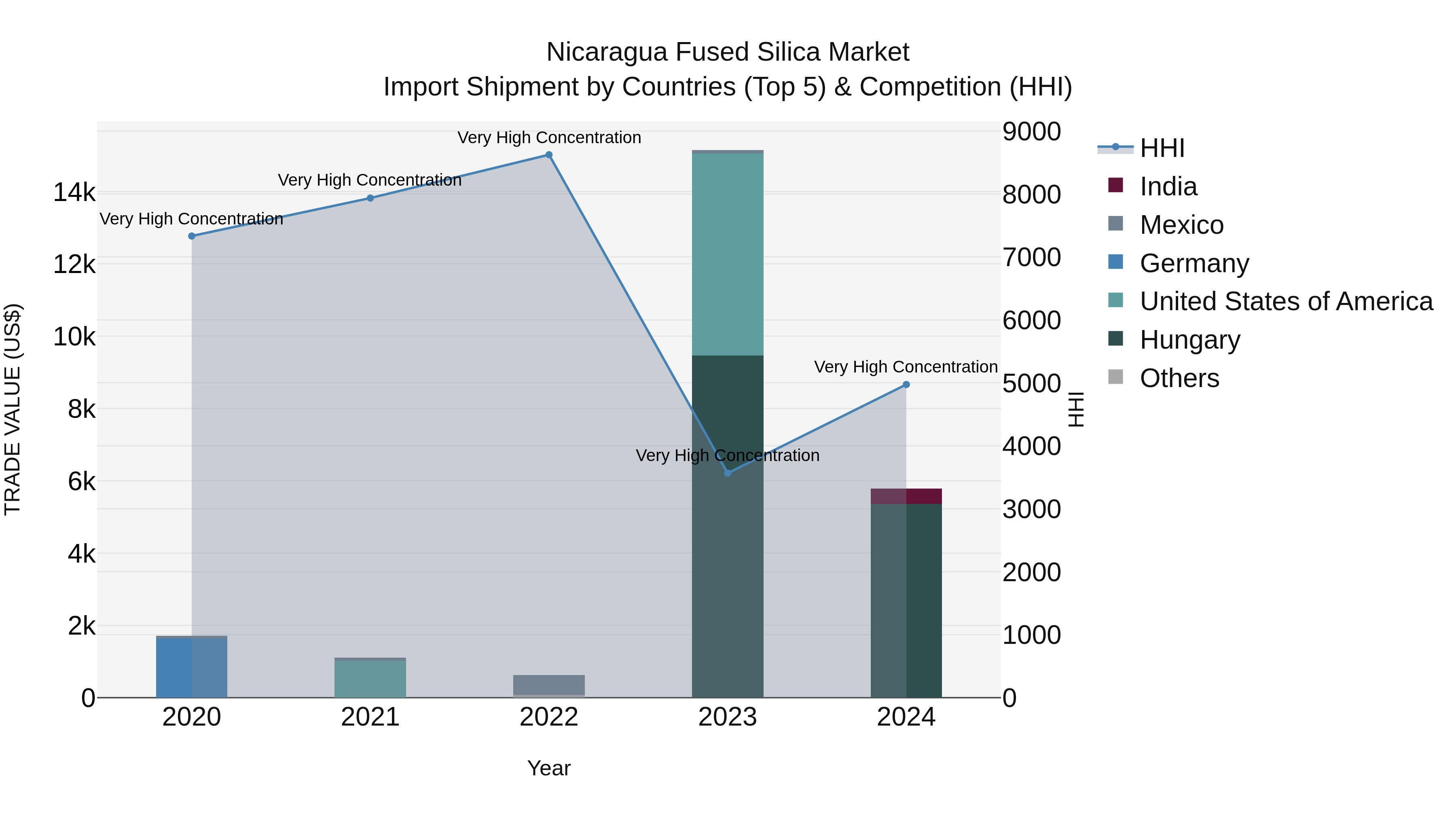Viewport: 1456px width, 819px height.
Task: Click the United States teal legend swatch
Action: 1116,300
